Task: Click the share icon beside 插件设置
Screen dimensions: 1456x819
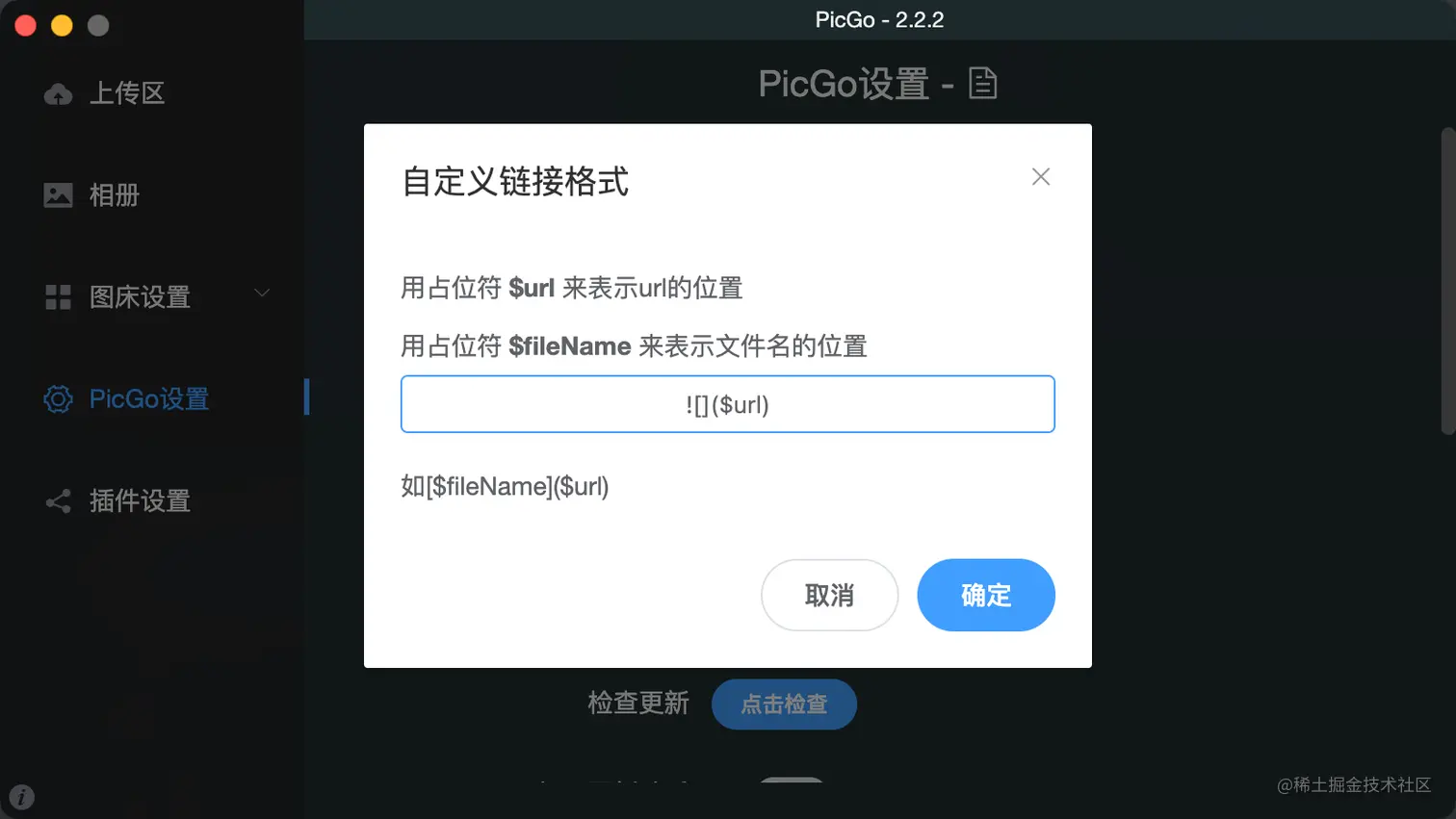Action: (x=58, y=501)
